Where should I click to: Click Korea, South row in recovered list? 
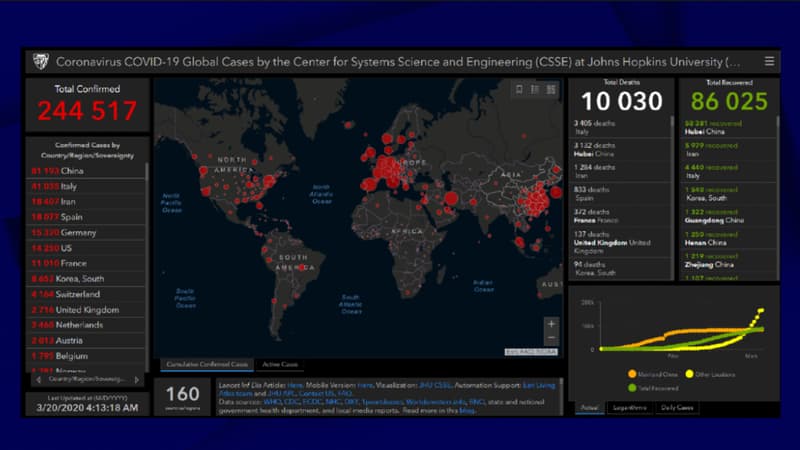pyautogui.click(x=728, y=194)
